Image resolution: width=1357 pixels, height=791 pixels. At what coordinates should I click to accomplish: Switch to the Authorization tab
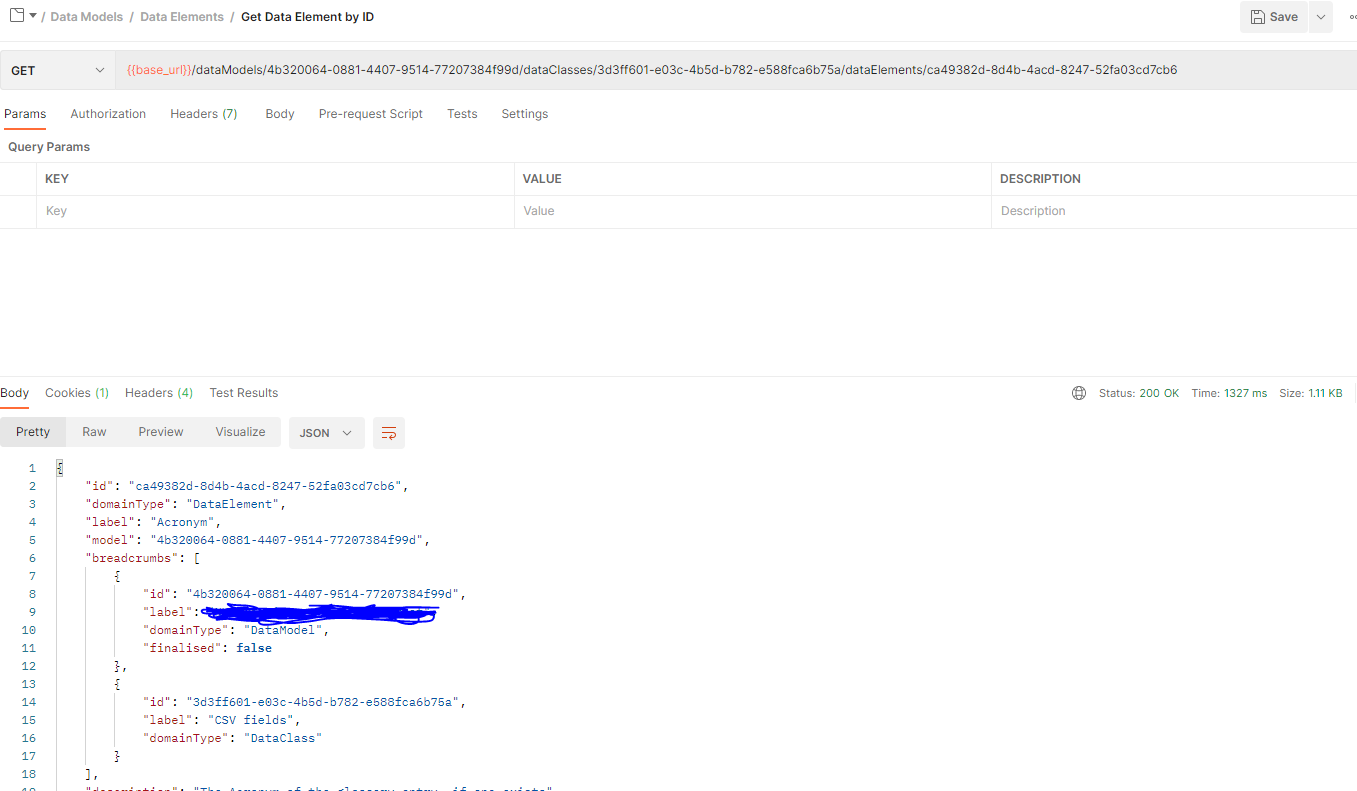click(108, 113)
